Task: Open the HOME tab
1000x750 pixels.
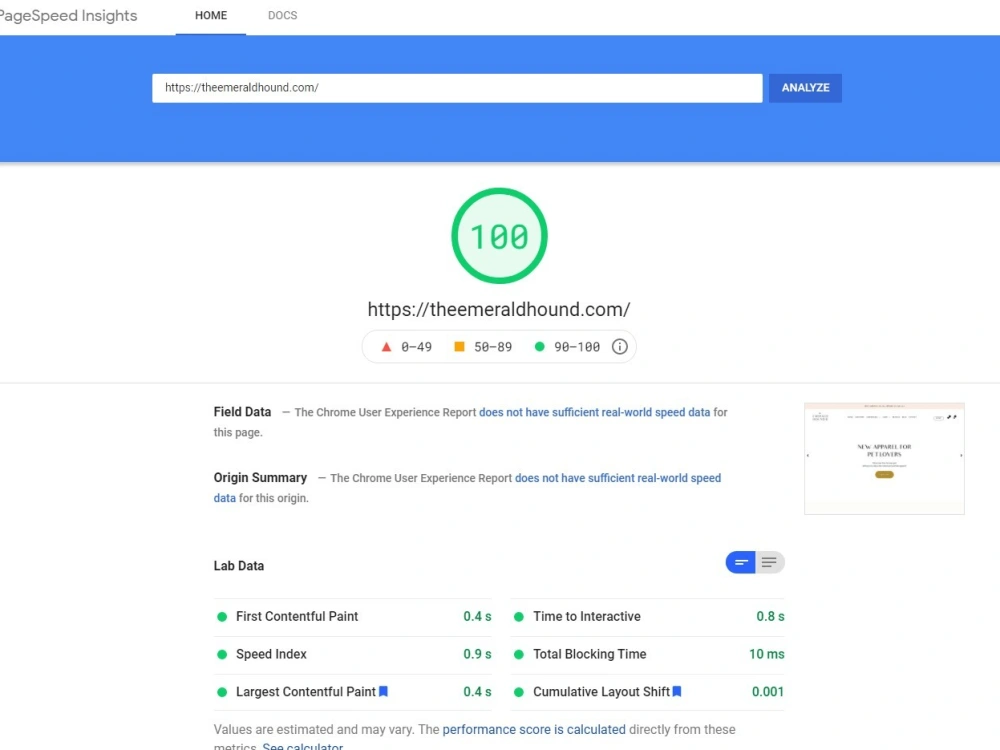Action: [211, 15]
